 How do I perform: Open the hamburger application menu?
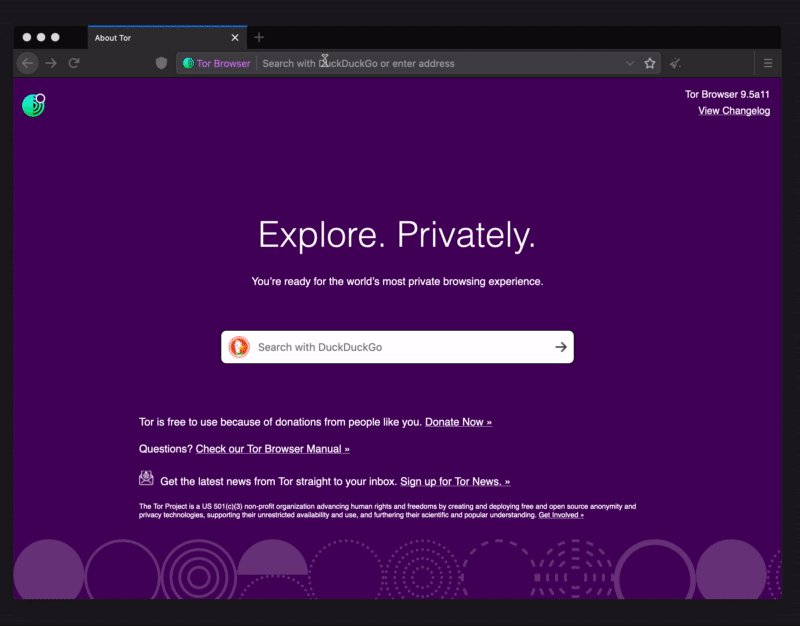[768, 63]
